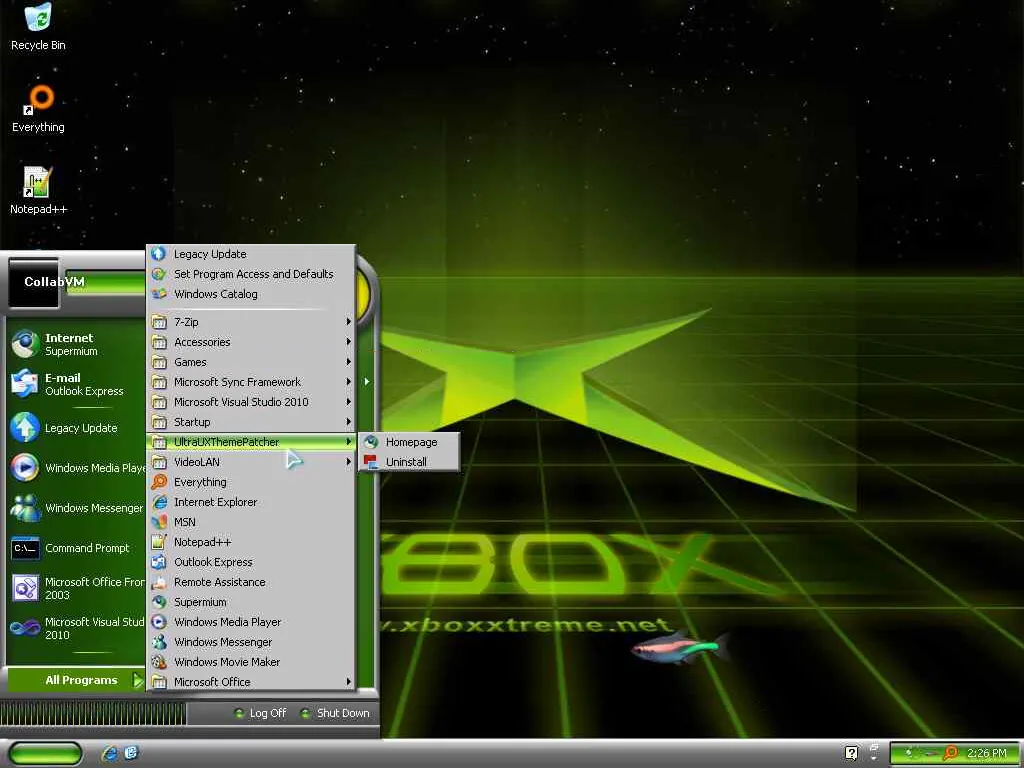Select the Notepad++ desktop shortcut icon
The height and width of the screenshot is (768, 1024).
[38, 182]
